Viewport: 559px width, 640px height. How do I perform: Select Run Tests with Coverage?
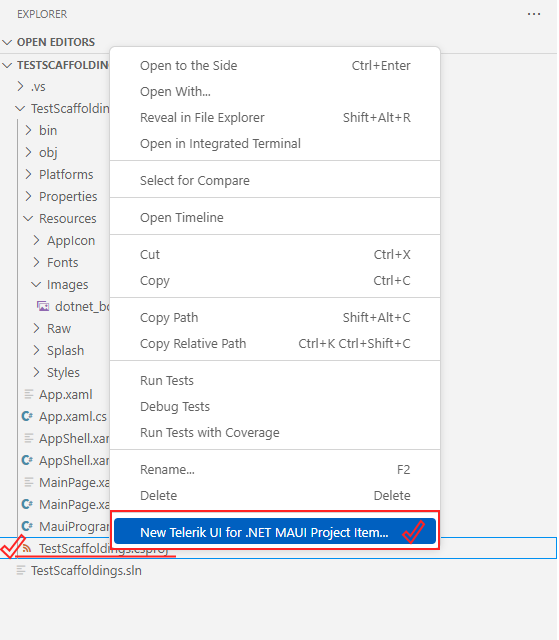point(275,433)
